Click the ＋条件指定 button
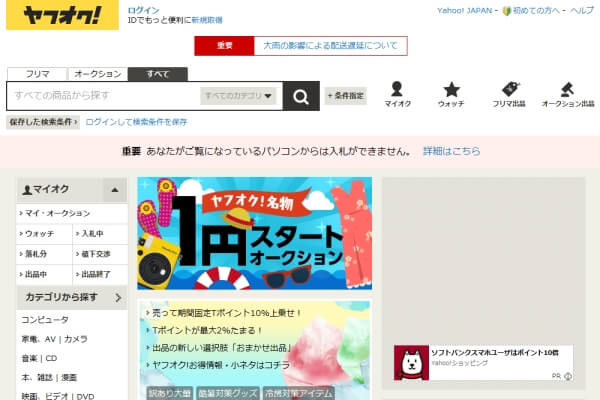 346,96
